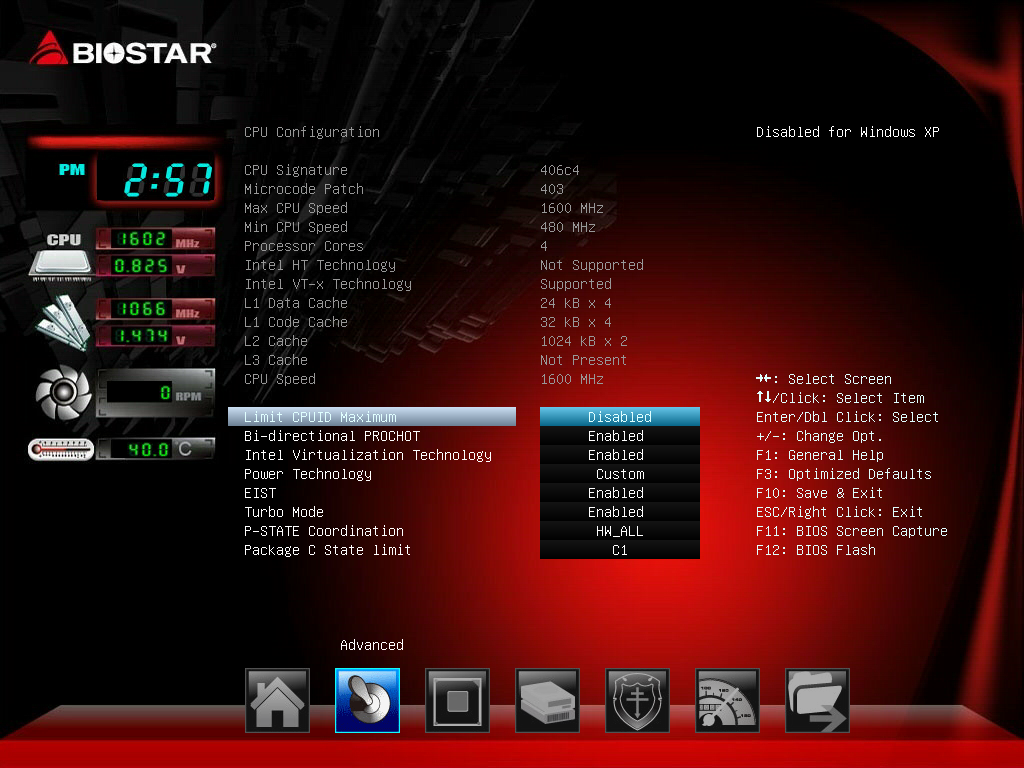Screen dimensions: 1024x768
Task: Click L2 Cache 1024 kB x 2 value
Action: point(584,340)
